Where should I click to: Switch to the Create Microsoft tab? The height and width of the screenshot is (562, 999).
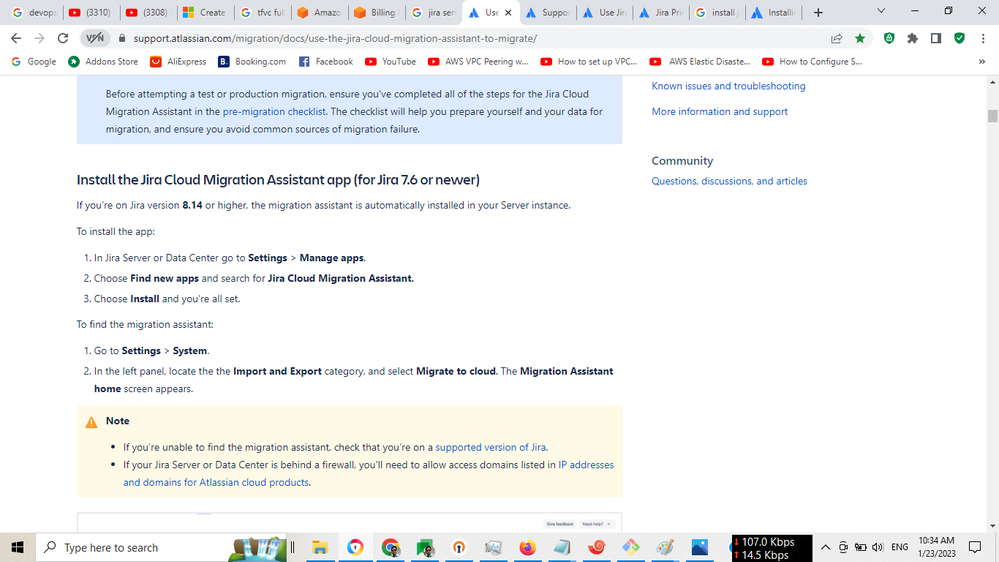[204, 12]
